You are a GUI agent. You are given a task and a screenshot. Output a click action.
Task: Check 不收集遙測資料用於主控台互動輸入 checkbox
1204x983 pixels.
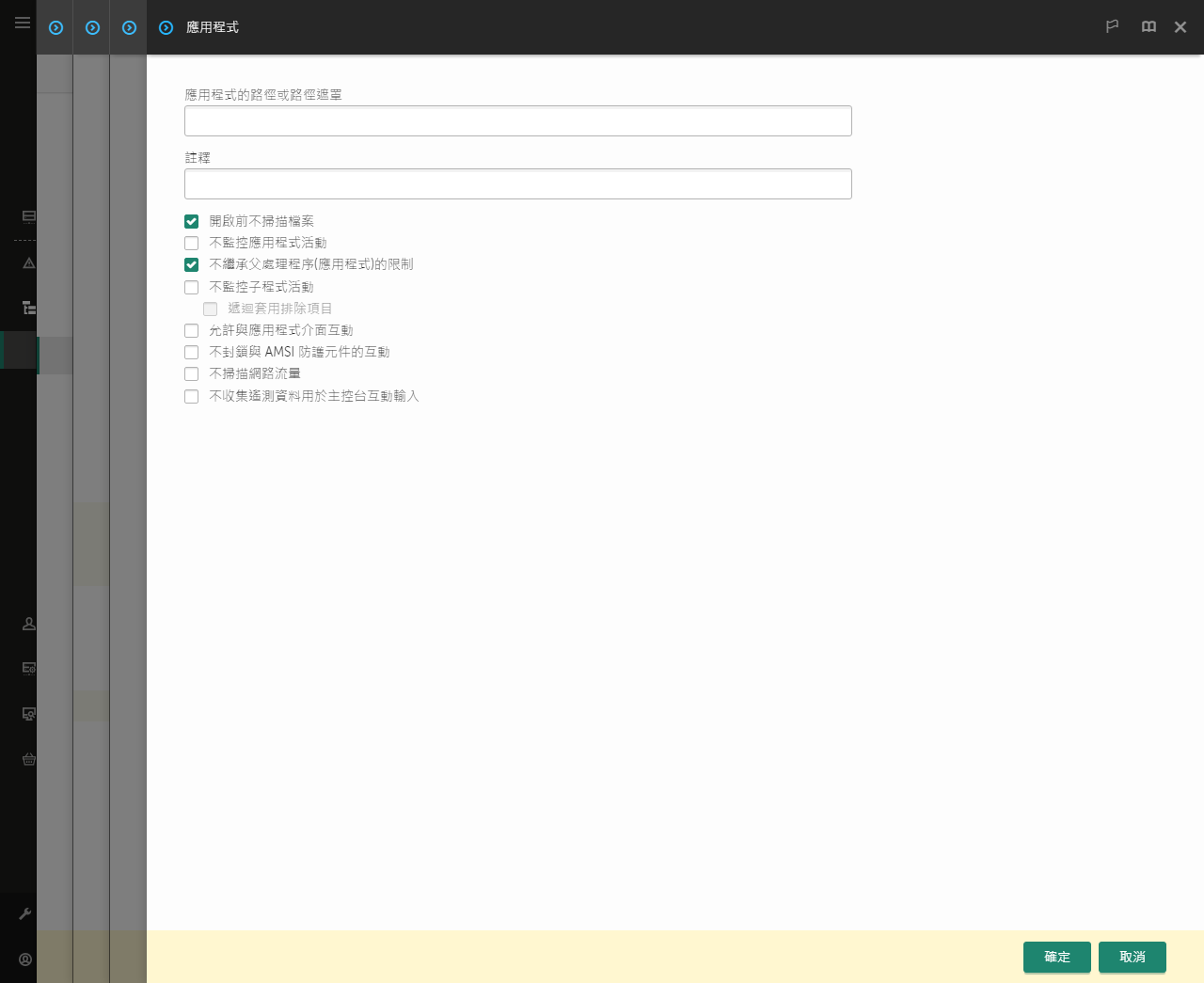point(192,397)
